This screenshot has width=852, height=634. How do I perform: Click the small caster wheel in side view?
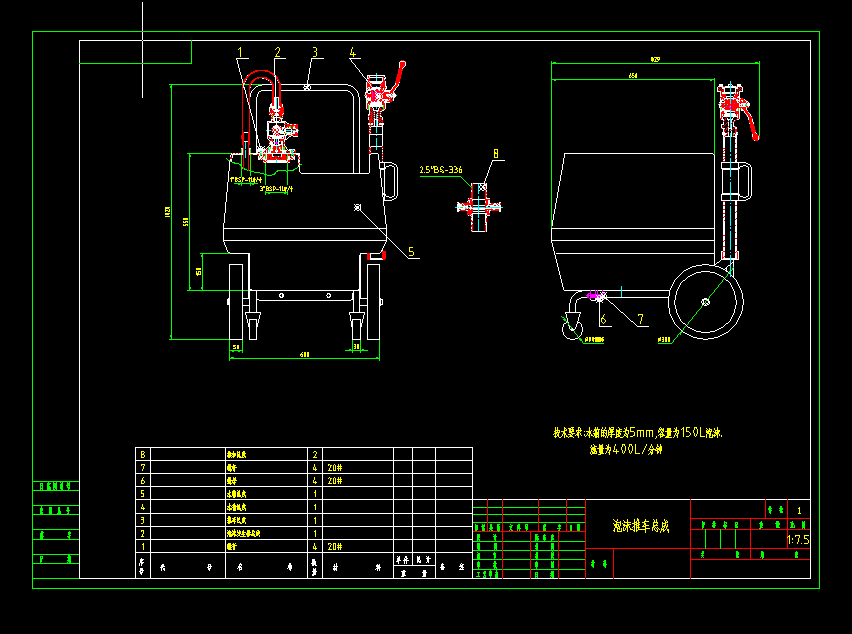[x=572, y=329]
